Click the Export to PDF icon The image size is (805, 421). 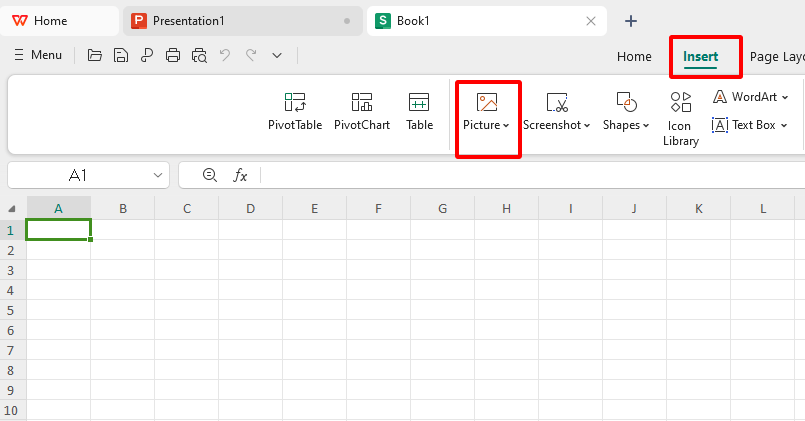pos(147,55)
